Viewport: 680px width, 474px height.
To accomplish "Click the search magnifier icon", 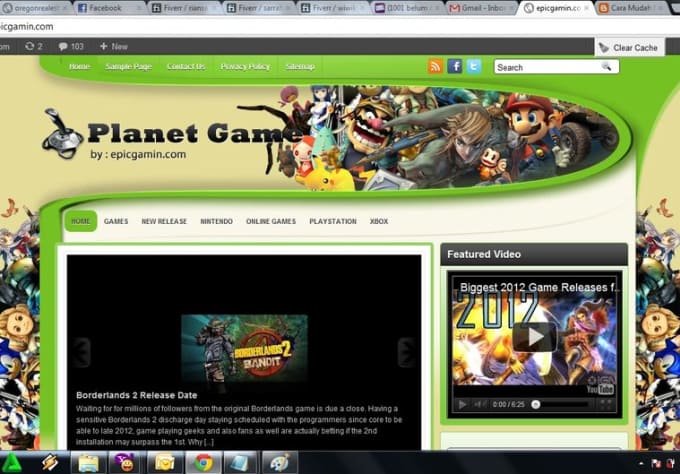I will [x=606, y=67].
